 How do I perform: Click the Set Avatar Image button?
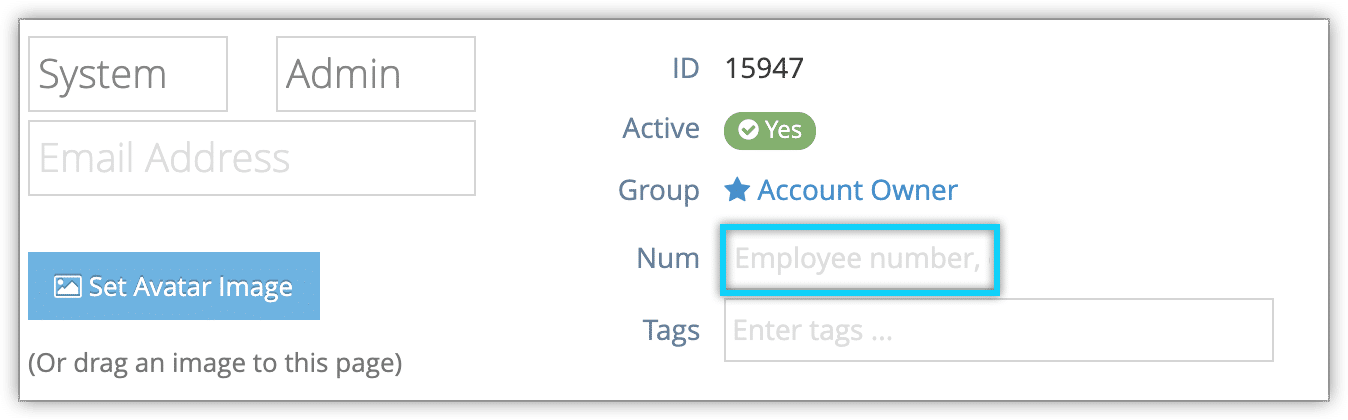(174, 286)
